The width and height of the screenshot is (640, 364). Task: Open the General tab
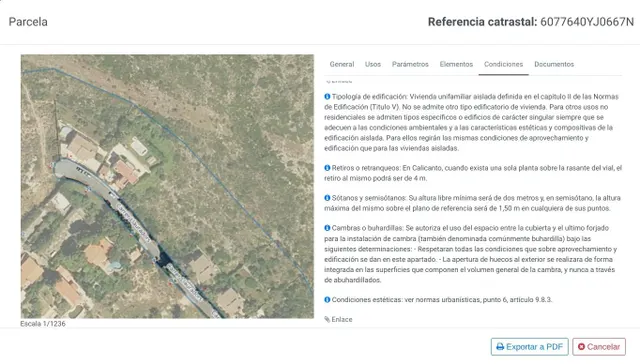342,64
